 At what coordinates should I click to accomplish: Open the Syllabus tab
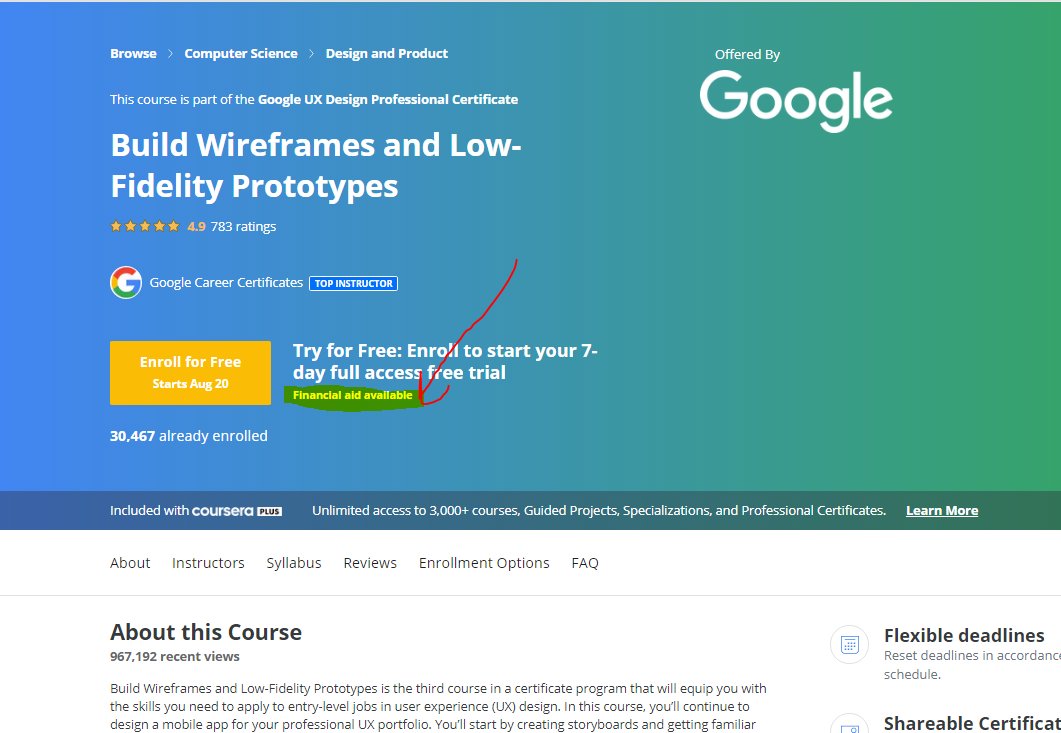click(x=294, y=563)
